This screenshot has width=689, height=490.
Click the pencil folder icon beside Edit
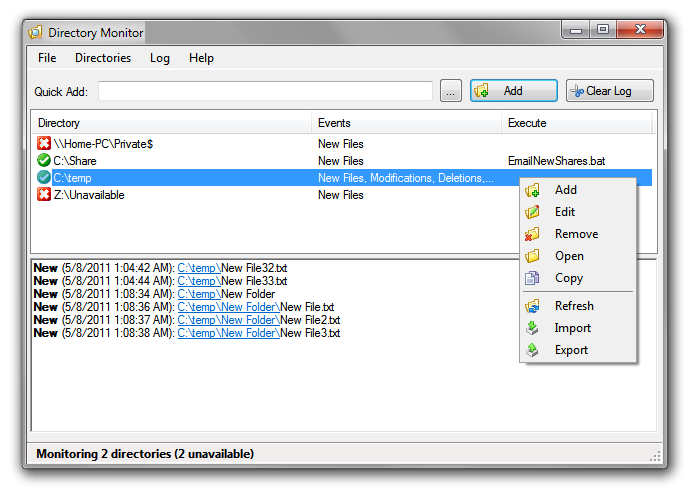pos(532,212)
